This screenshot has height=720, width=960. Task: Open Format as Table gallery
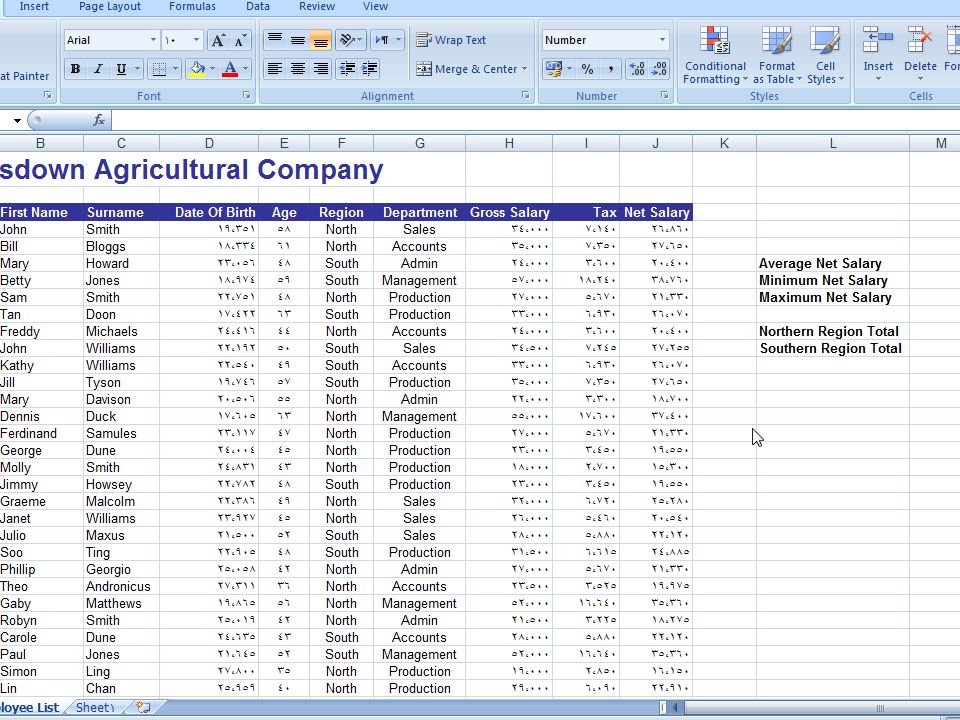point(776,55)
